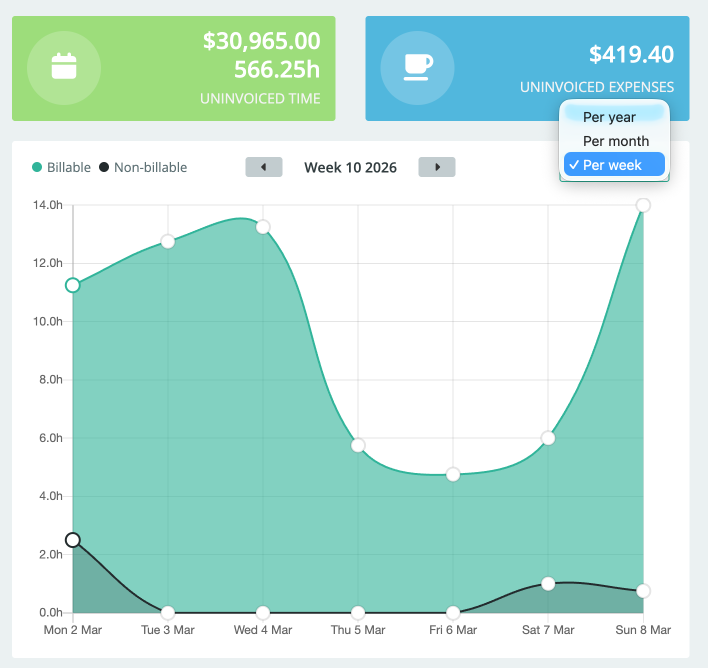The image size is (708, 668).
Task: Click the Wed 4 Mar axis label
Action: click(x=263, y=630)
